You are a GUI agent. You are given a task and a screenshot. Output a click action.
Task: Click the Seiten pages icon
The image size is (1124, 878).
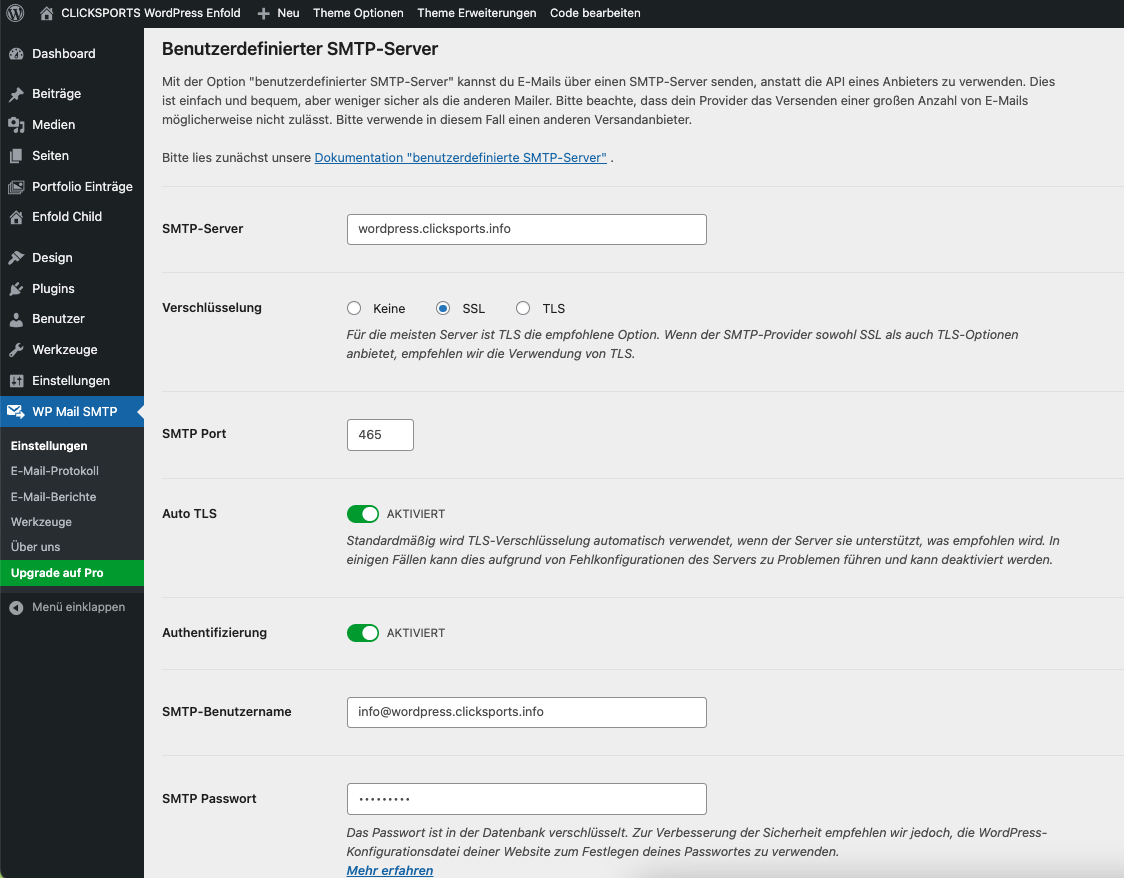click(x=16, y=156)
